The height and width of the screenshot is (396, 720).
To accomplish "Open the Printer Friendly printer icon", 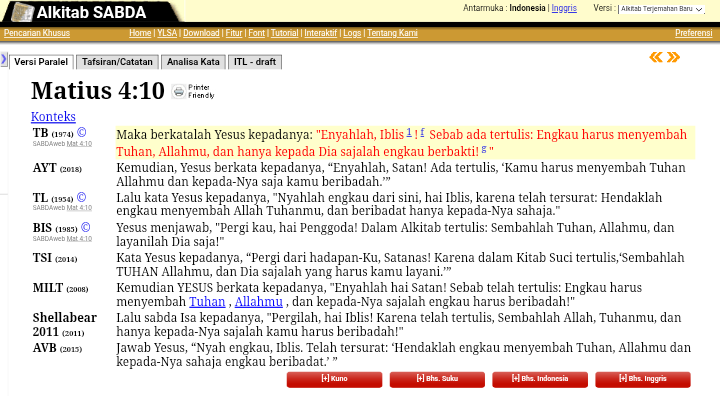I will point(179,91).
